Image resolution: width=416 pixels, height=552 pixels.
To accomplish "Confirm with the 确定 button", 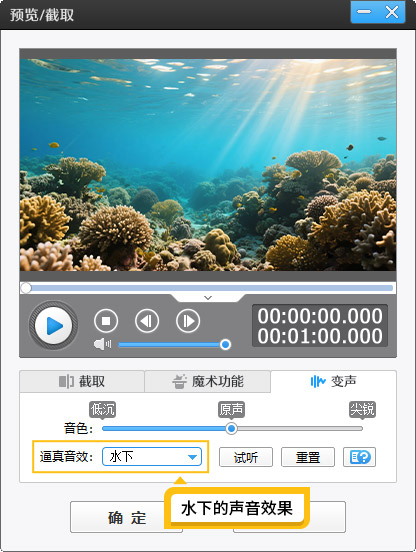I will tap(126, 517).
